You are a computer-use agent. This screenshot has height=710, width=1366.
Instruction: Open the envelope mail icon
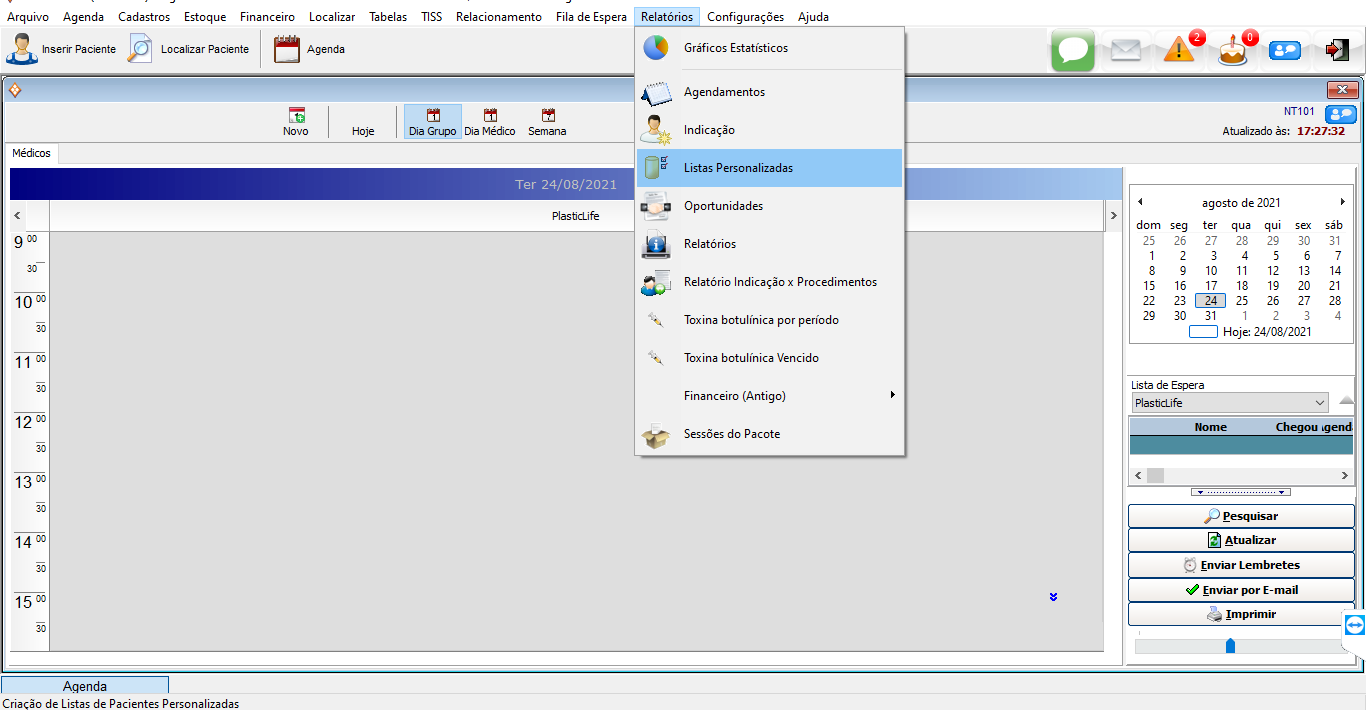(x=1126, y=50)
